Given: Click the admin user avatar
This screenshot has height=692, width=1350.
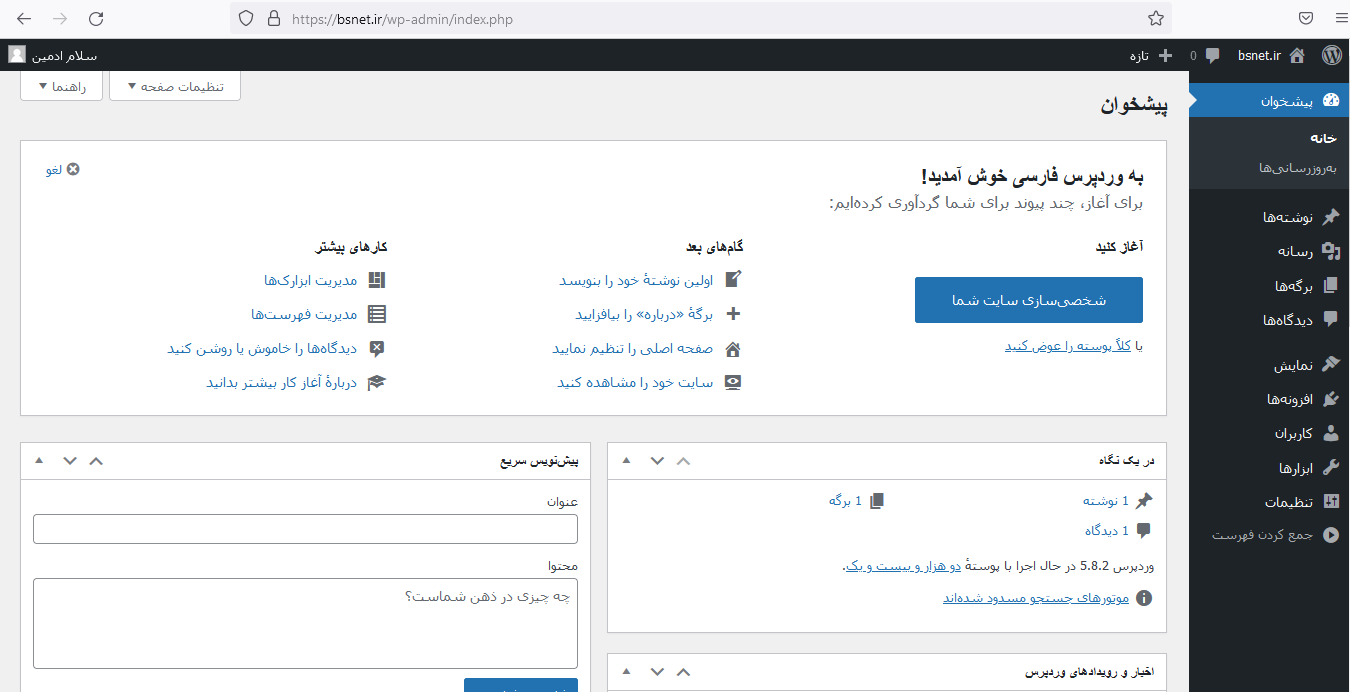Looking at the screenshot, I should coord(17,54).
